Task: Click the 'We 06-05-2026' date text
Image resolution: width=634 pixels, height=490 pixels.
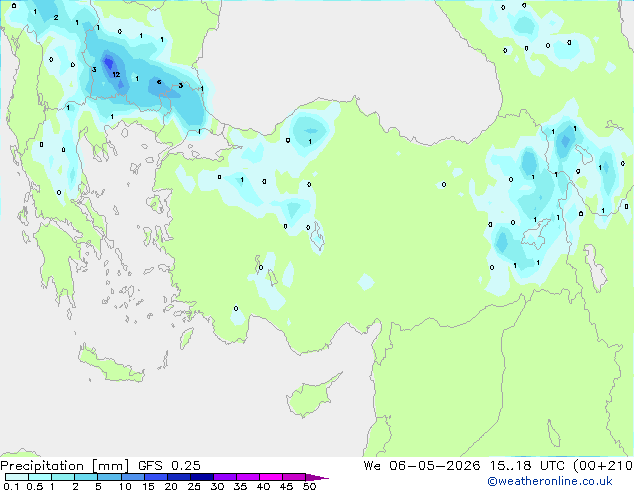Action: click(422, 466)
